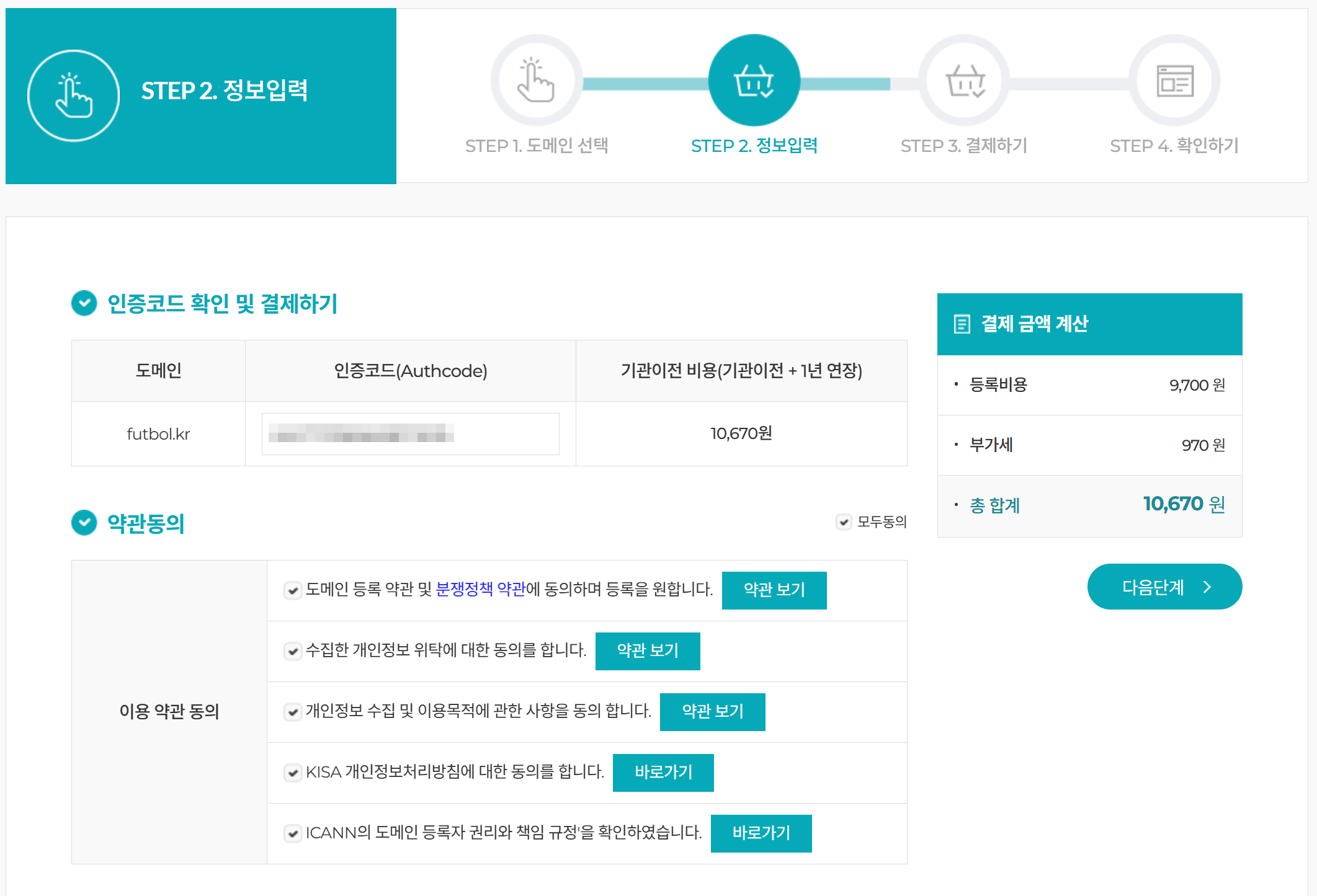The width and height of the screenshot is (1317, 896).
Task: Click the STEP 1 pointing hand icon
Action: (x=536, y=81)
